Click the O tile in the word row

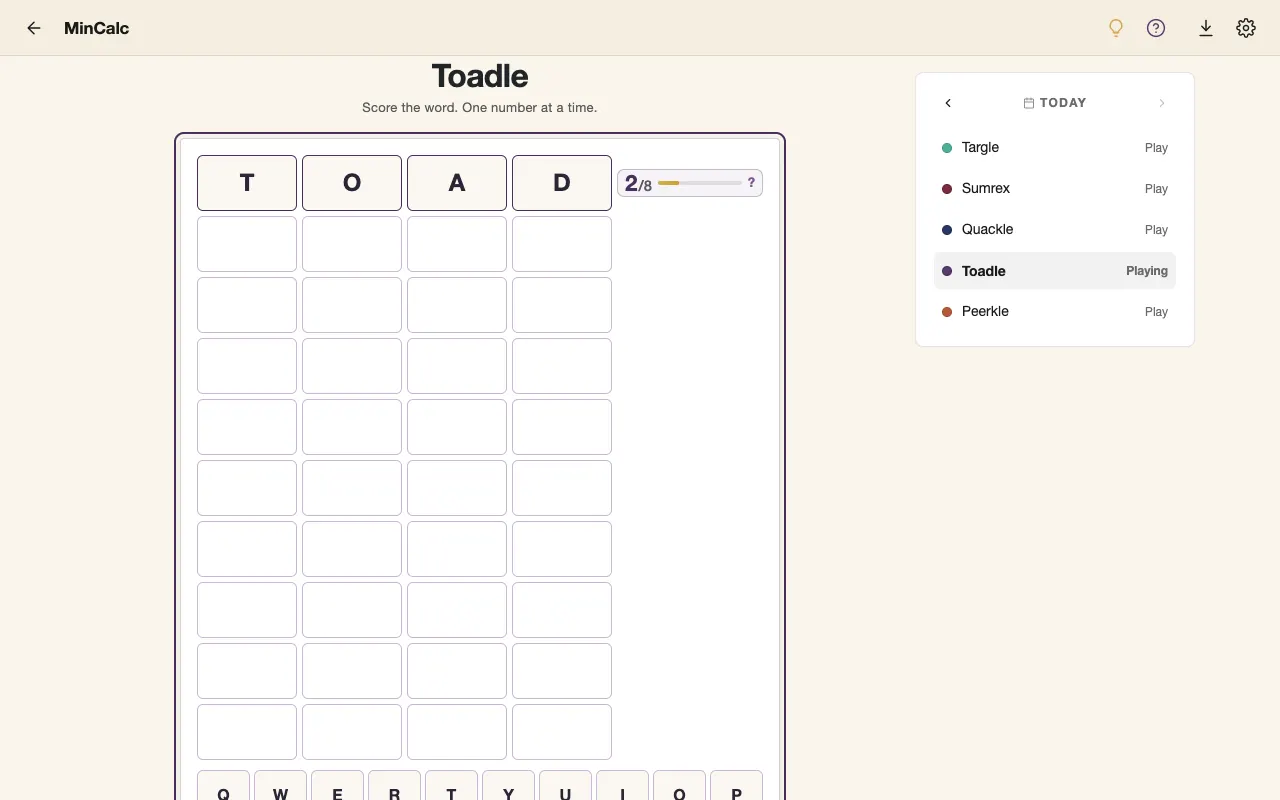tap(352, 183)
